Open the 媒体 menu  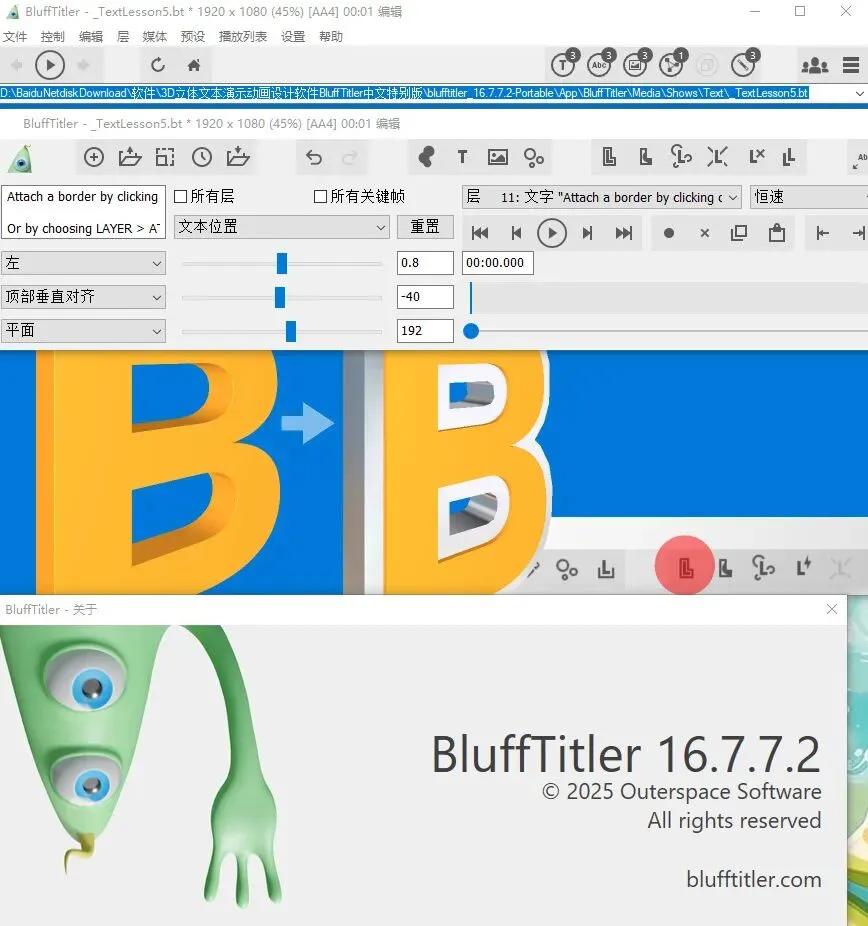point(155,37)
